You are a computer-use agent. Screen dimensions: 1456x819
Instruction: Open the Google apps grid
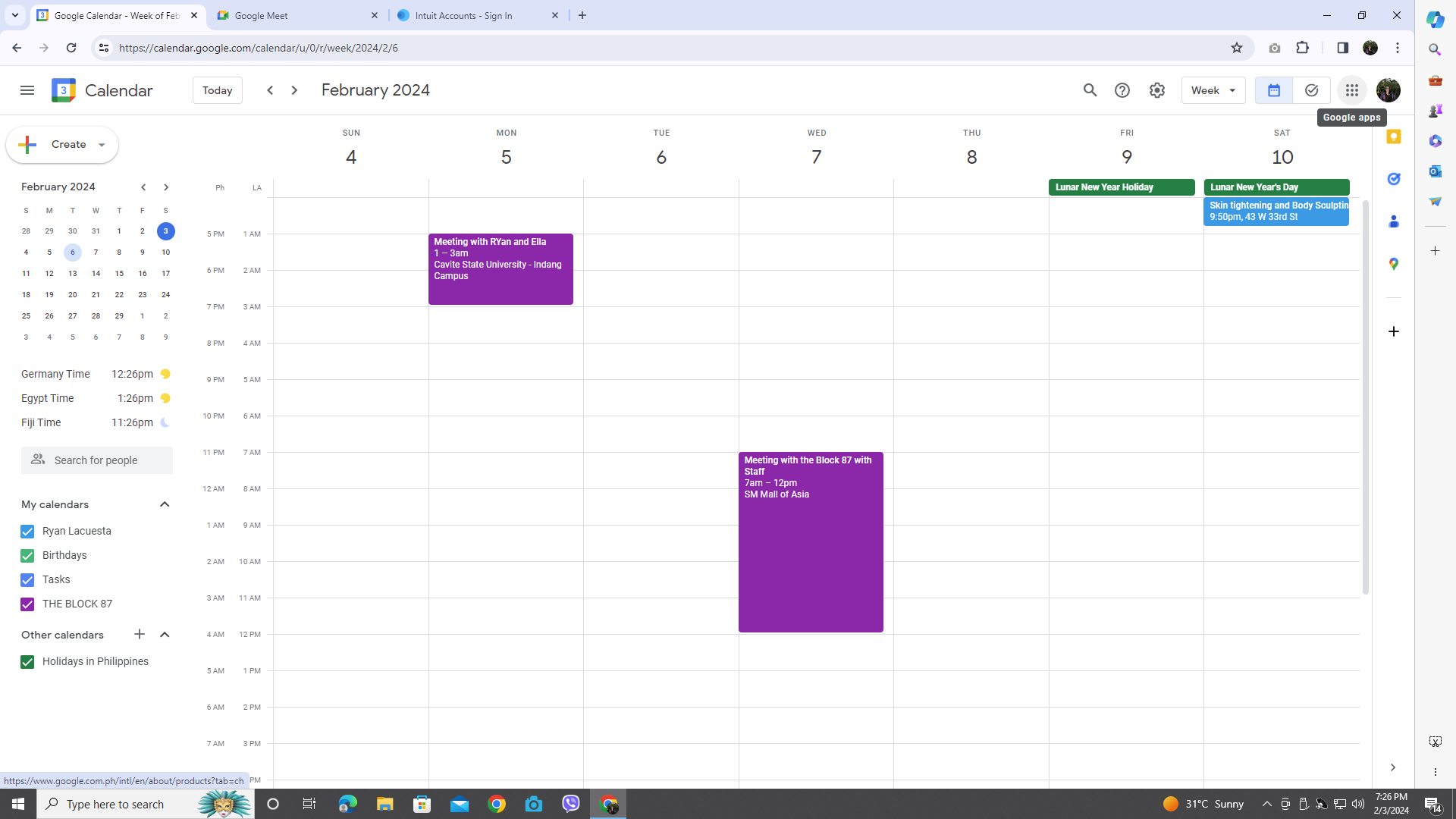tap(1351, 90)
